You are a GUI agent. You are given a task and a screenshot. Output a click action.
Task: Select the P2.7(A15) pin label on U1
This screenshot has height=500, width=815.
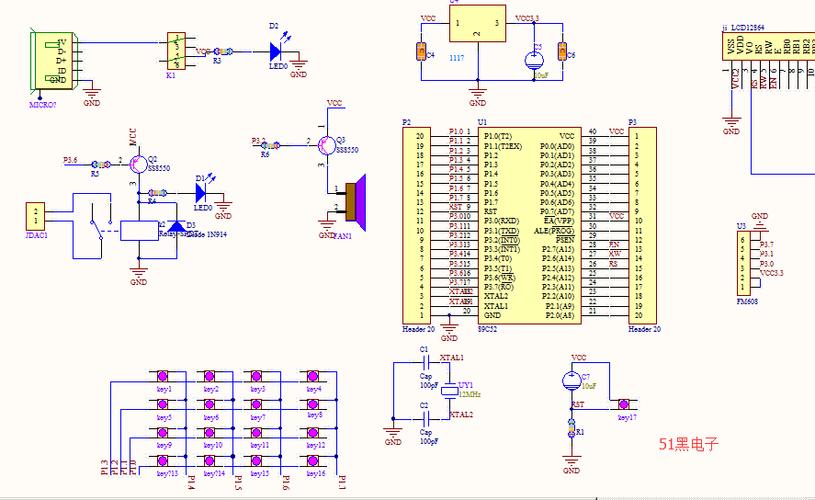[x=558, y=249]
